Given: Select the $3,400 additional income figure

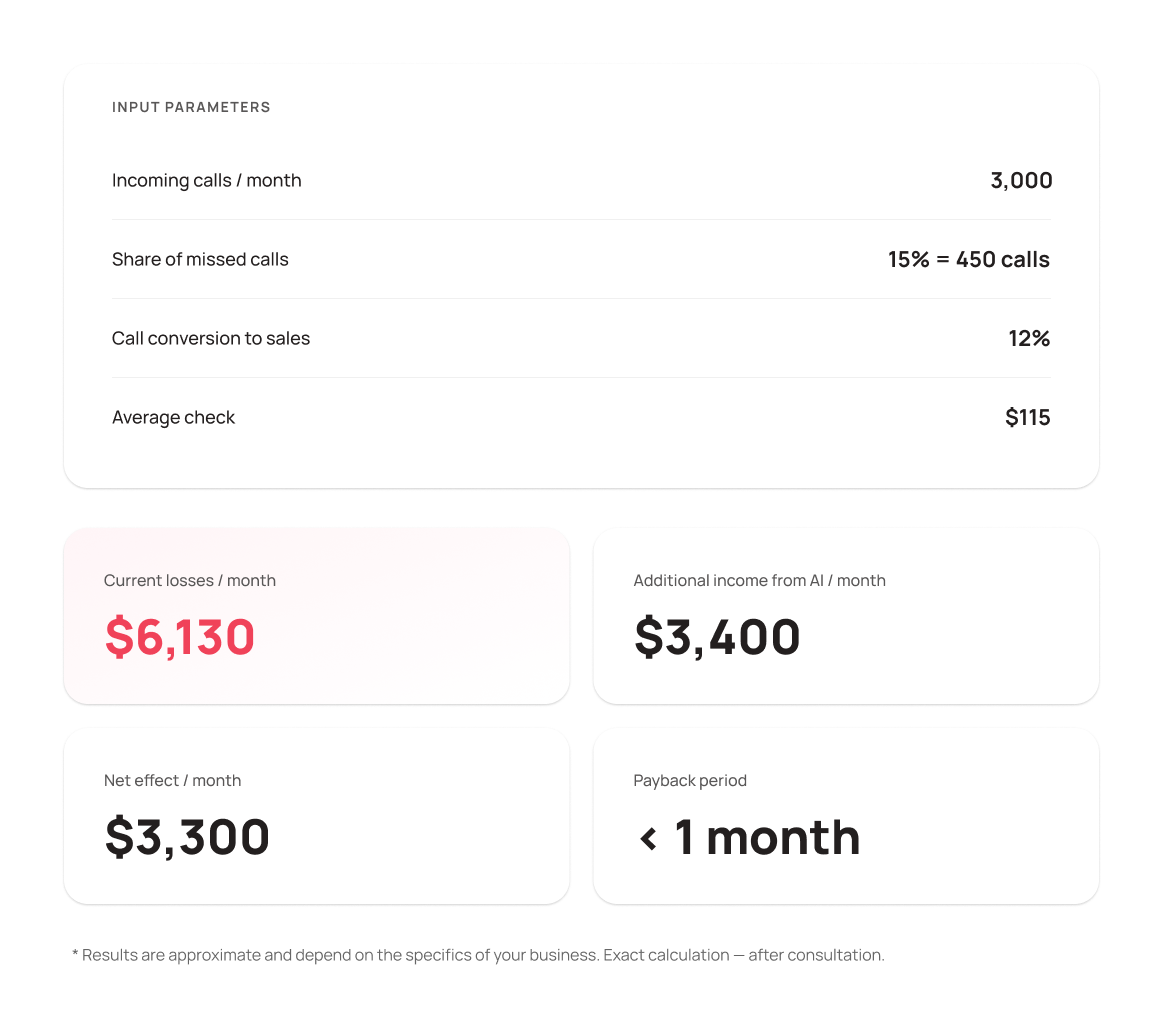Looking at the screenshot, I should coord(717,638).
